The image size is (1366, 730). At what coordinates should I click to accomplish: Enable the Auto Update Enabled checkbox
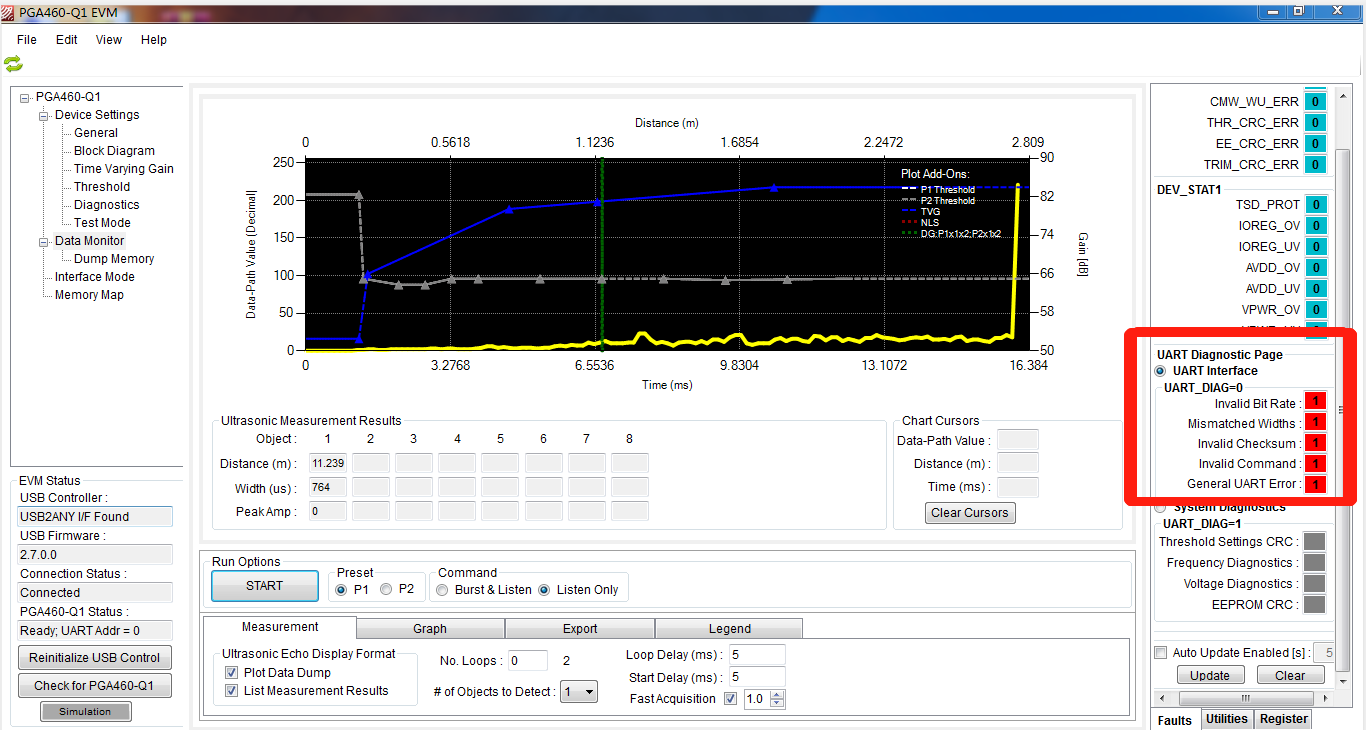(1160, 652)
